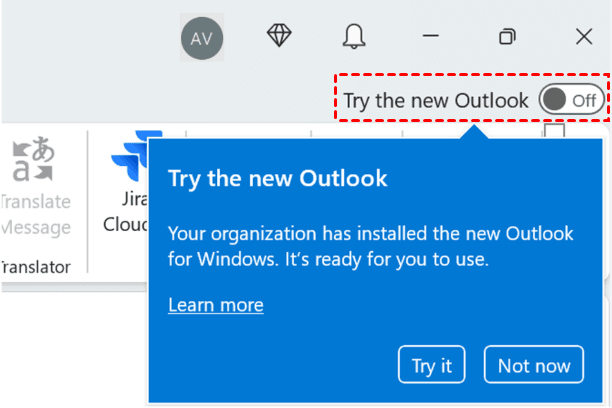The width and height of the screenshot is (612, 408).
Task: Follow the Learn more link
Action: coord(216,305)
